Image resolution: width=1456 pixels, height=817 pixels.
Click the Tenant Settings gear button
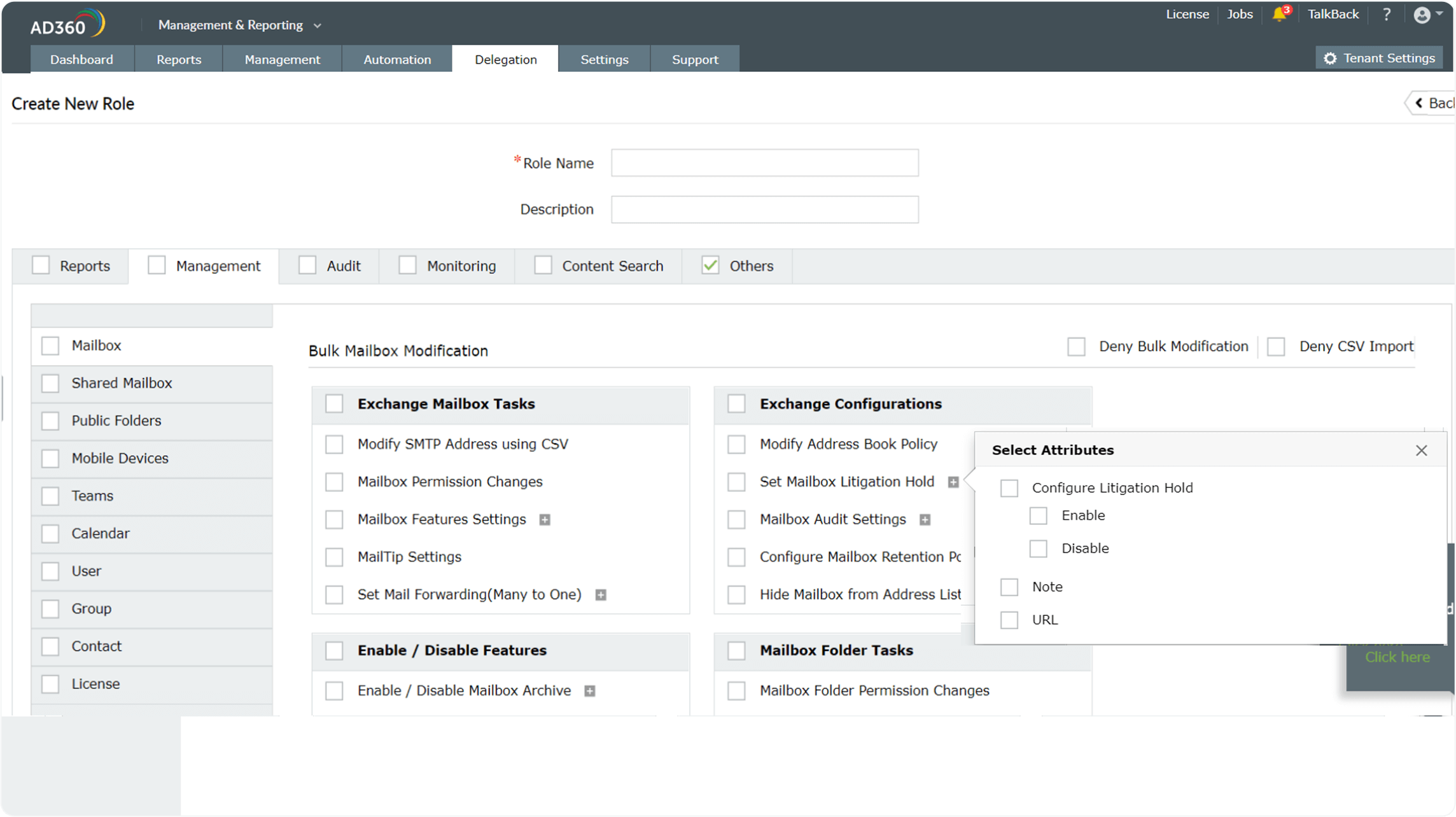1379,58
